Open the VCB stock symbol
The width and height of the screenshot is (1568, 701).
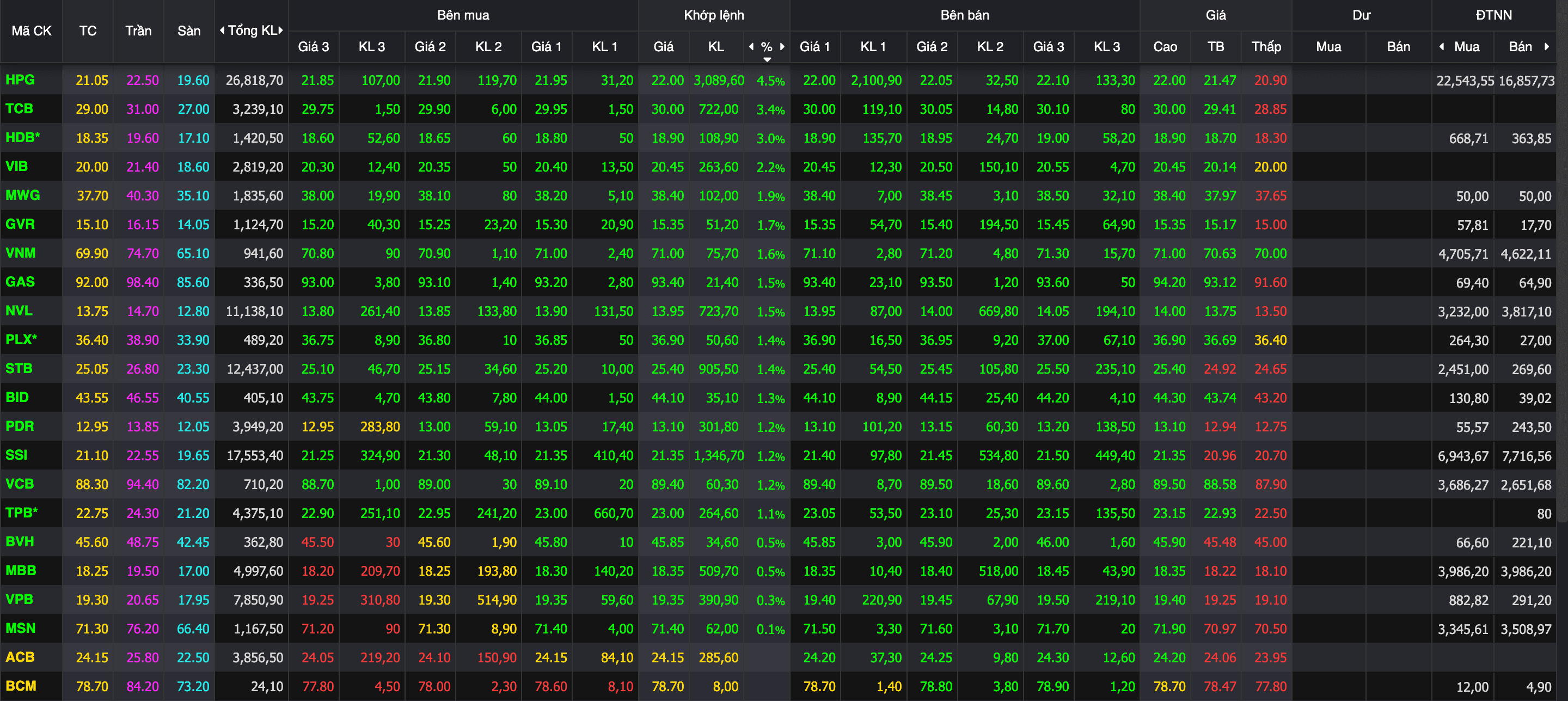click(x=20, y=484)
